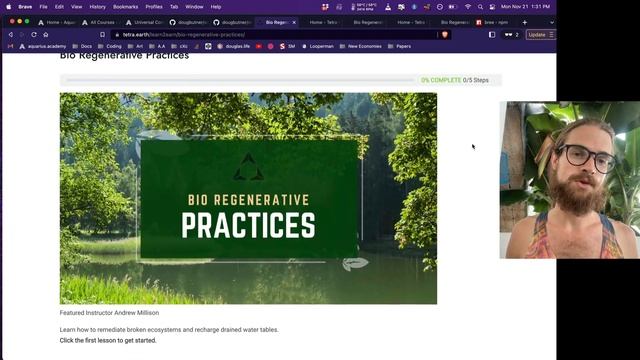Reload the current page
Screen dimensions: 640x360
(x=34, y=35)
